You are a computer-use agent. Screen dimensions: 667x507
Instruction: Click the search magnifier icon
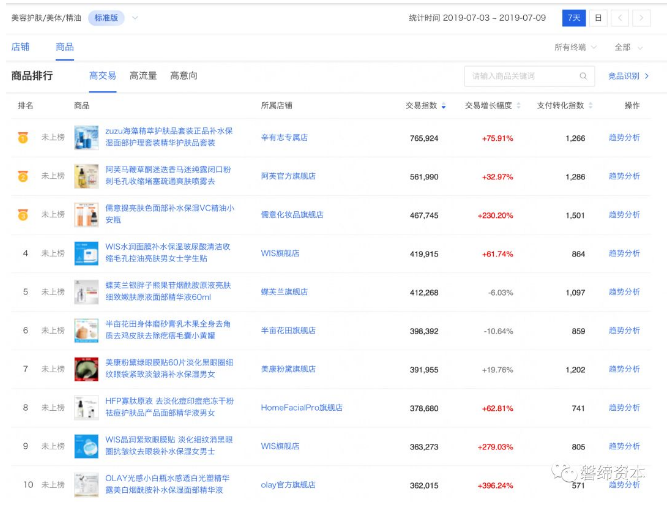[x=583, y=76]
